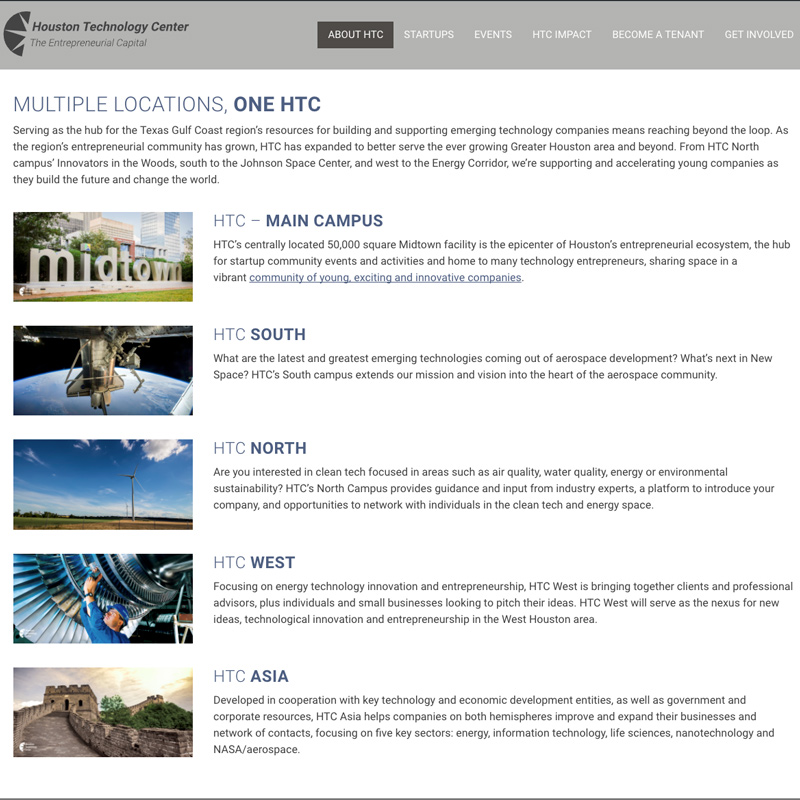Follow the community of young companies link
800x800 pixels.
(x=385, y=278)
